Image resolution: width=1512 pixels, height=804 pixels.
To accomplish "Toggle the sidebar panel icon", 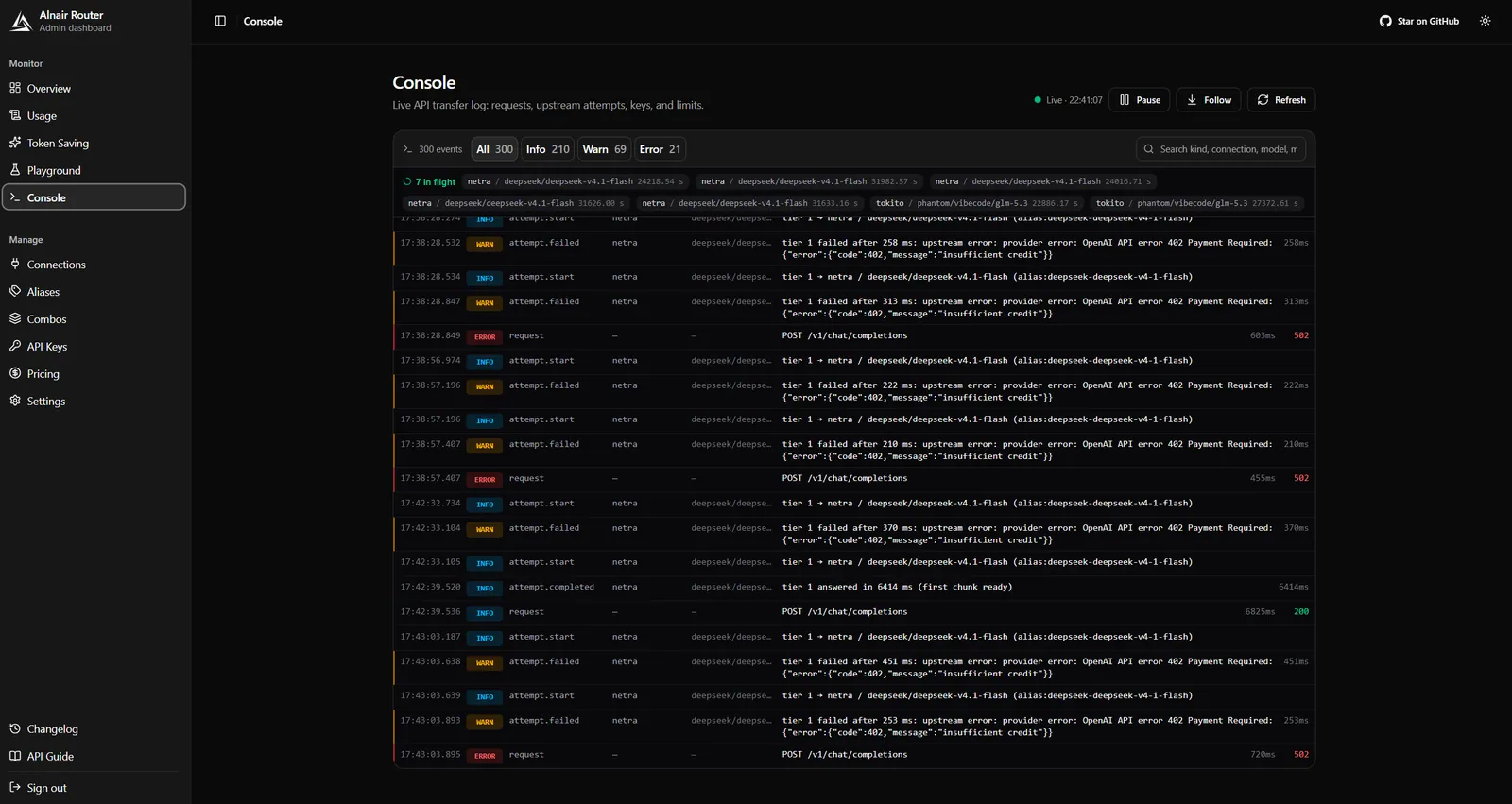I will pyautogui.click(x=220, y=21).
